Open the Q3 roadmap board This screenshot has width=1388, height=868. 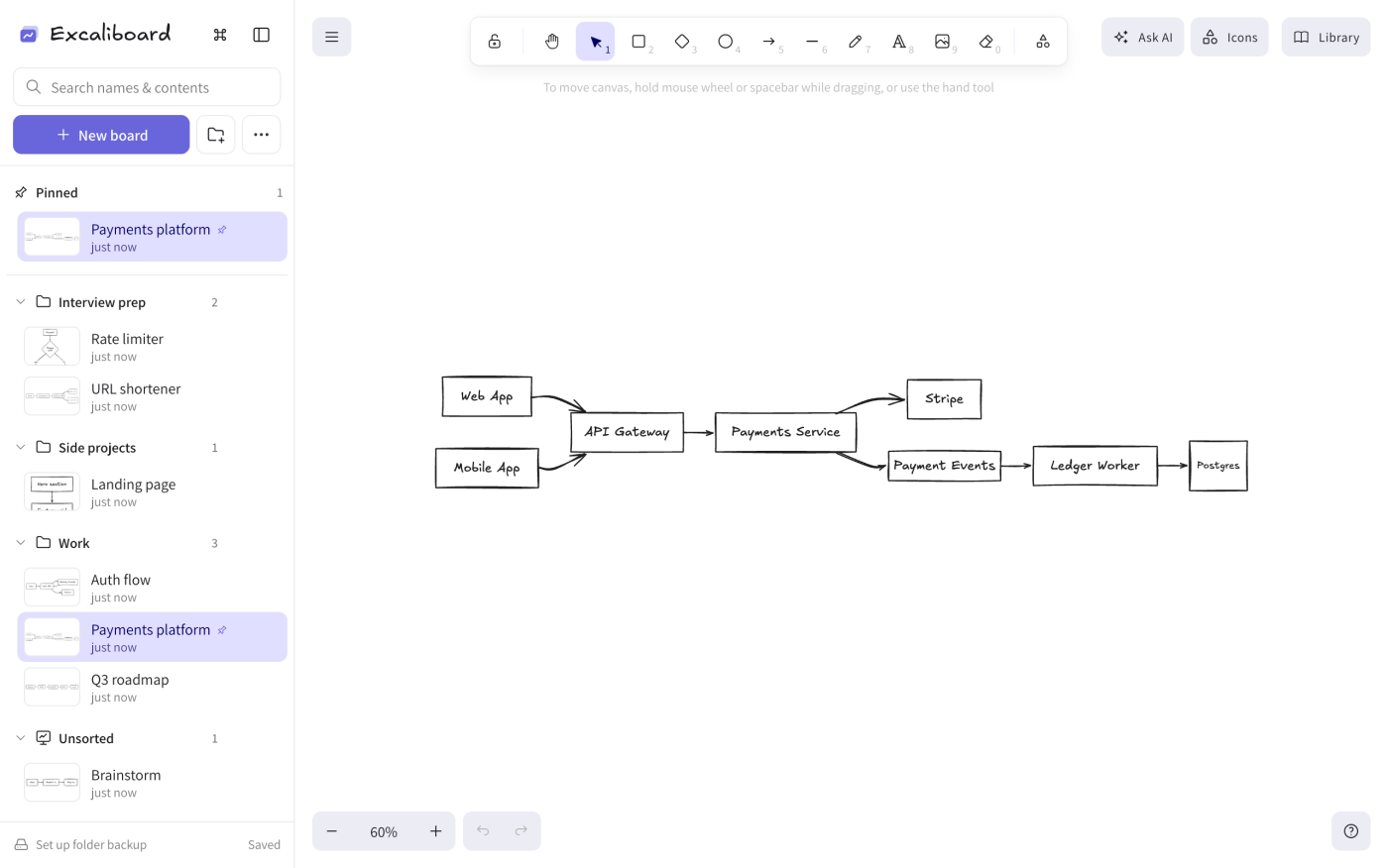[153, 687]
